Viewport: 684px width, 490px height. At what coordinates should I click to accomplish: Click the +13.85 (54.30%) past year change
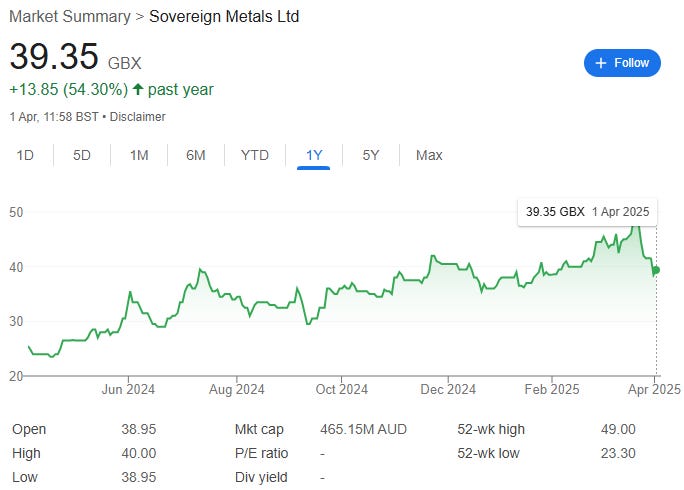(111, 89)
